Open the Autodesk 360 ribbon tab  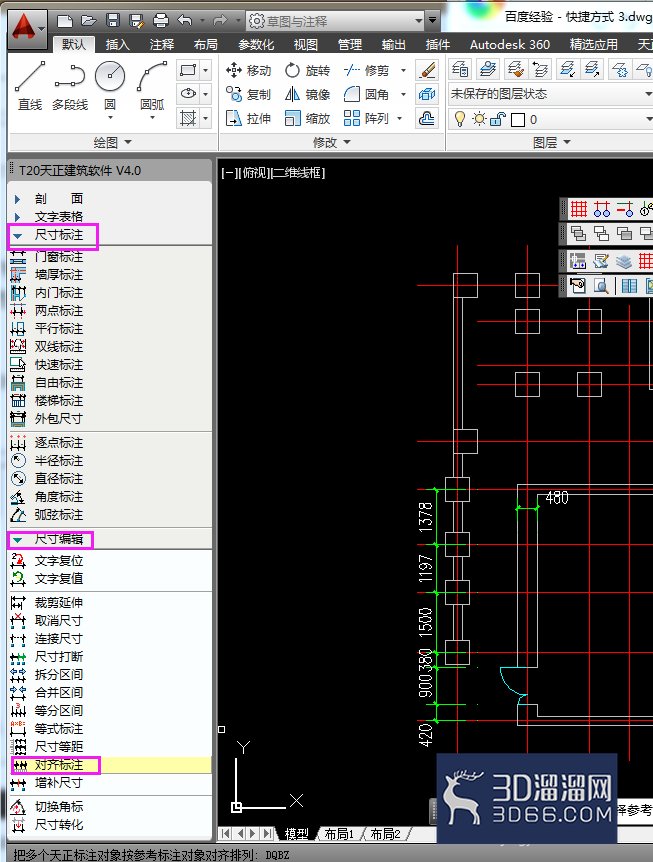[x=510, y=44]
